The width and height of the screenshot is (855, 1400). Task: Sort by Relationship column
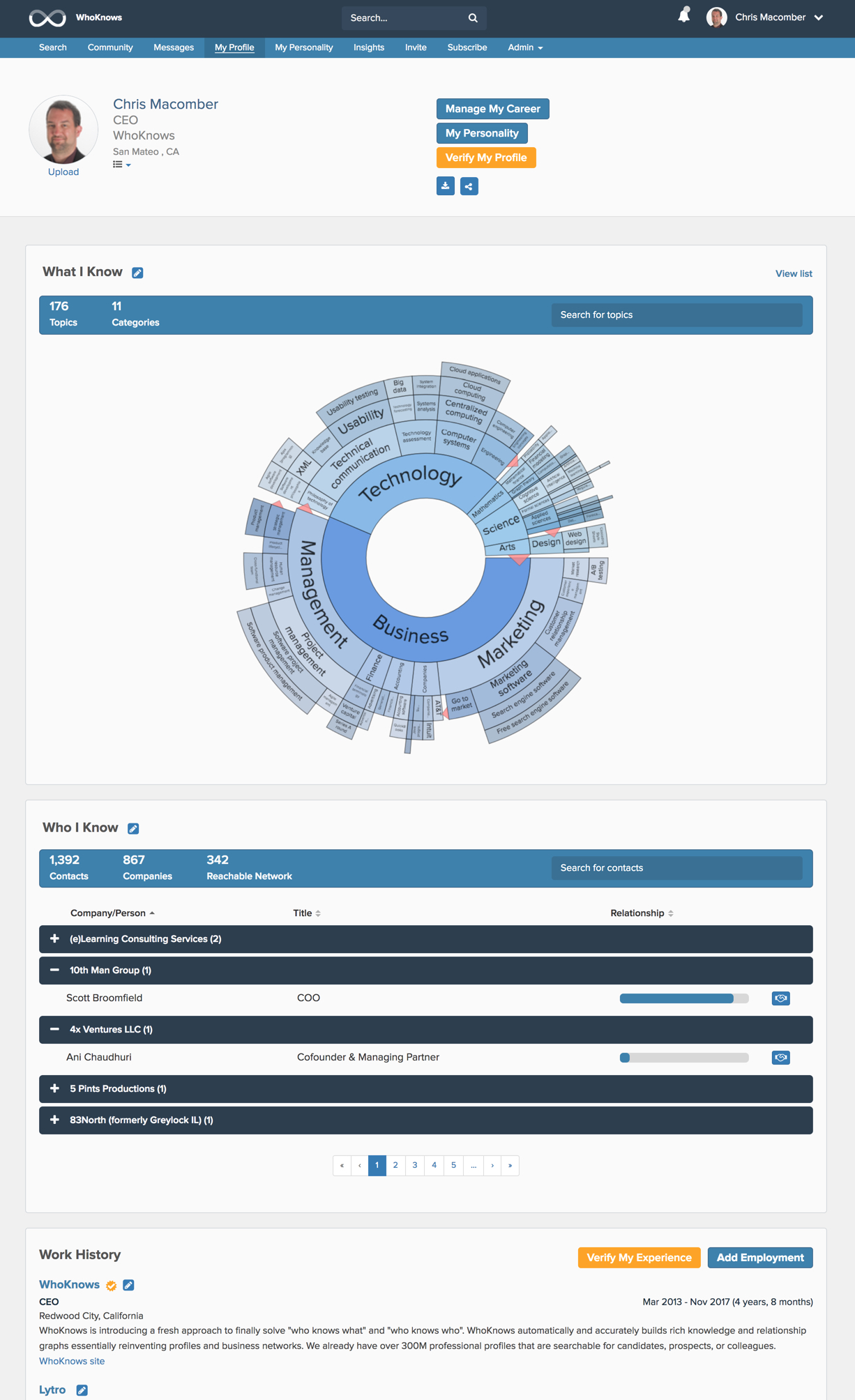(642, 913)
